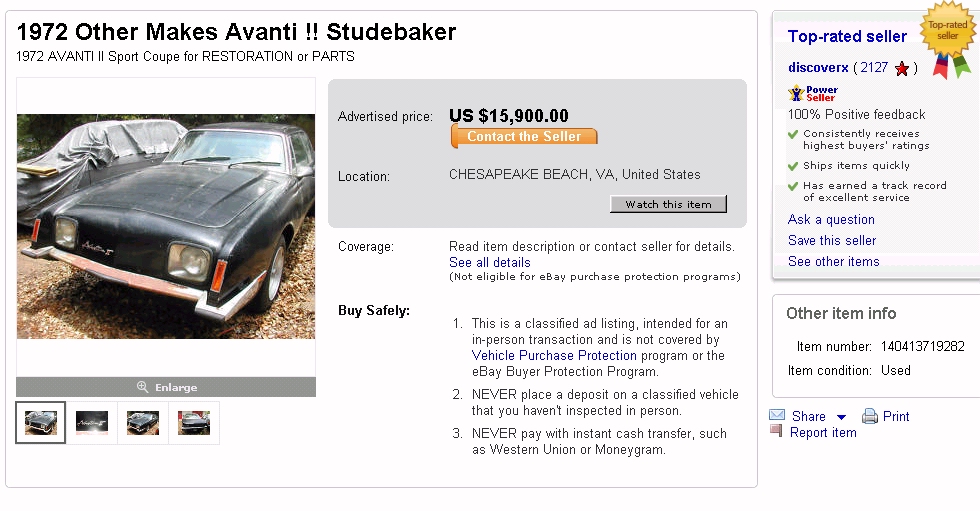Click the See all details link
This screenshot has height=511, width=980.
click(490, 263)
